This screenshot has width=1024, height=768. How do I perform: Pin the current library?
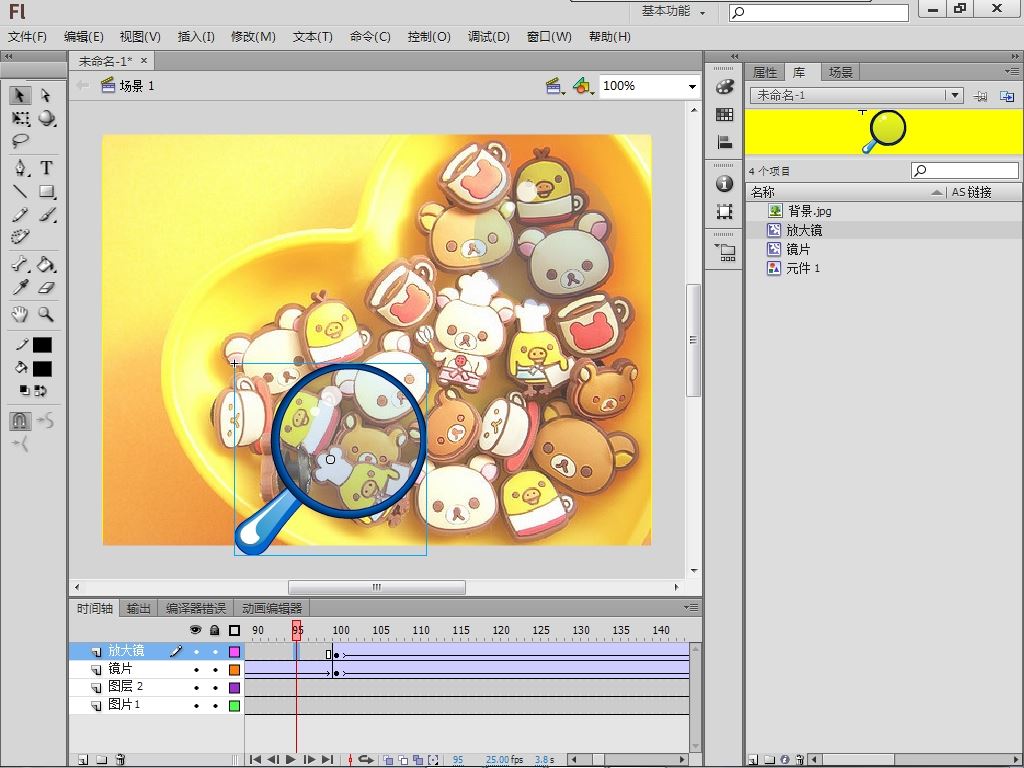[980, 96]
